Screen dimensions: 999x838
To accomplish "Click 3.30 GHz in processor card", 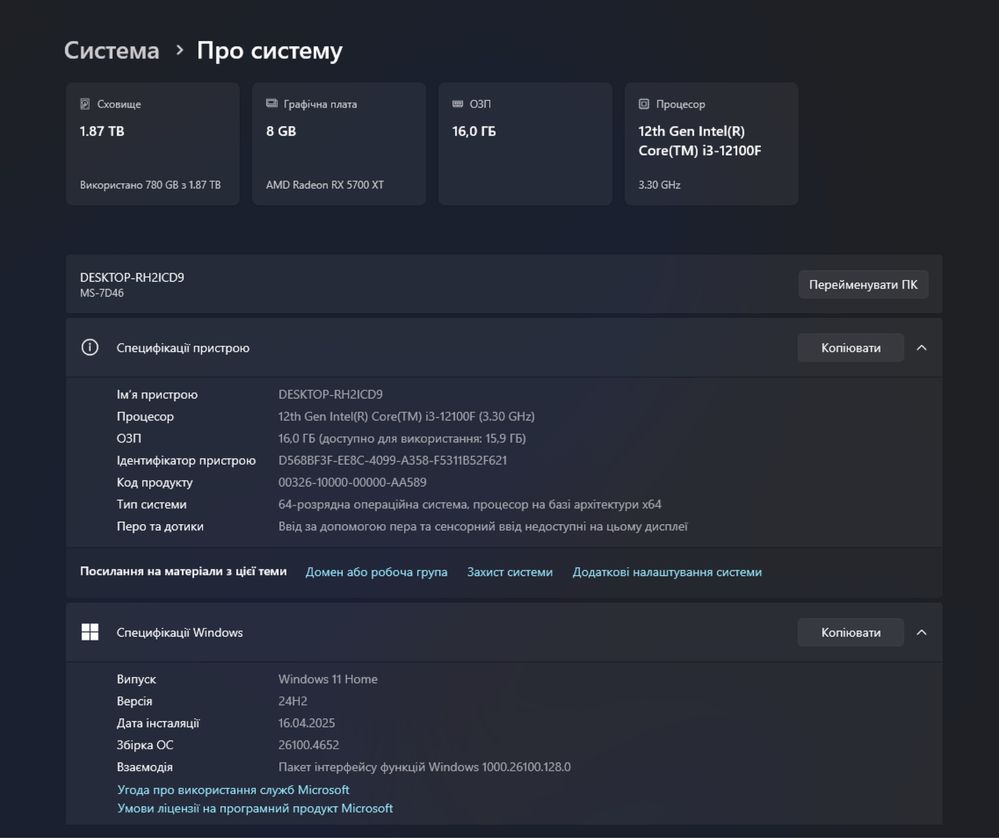I will pyautogui.click(x=659, y=185).
